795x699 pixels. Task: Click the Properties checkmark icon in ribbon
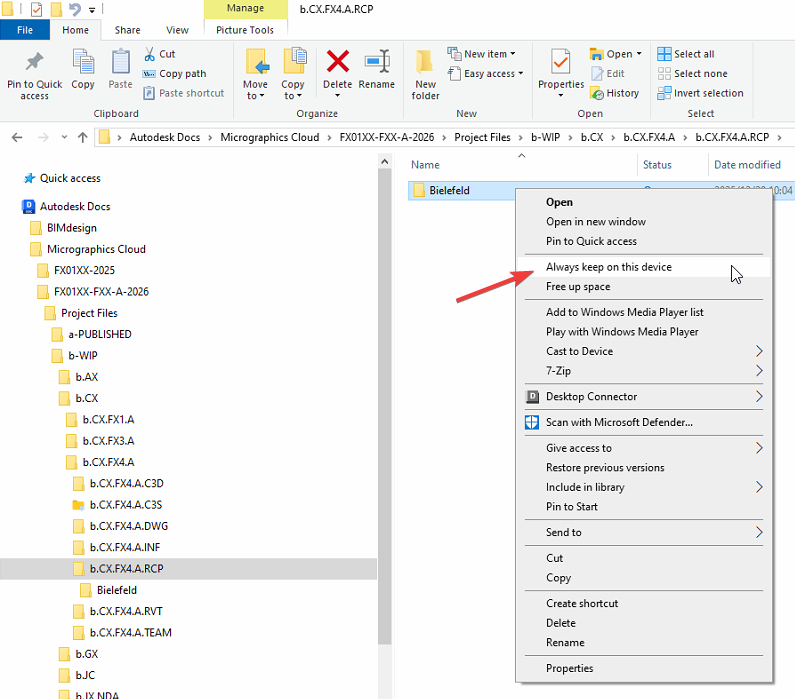(x=561, y=62)
